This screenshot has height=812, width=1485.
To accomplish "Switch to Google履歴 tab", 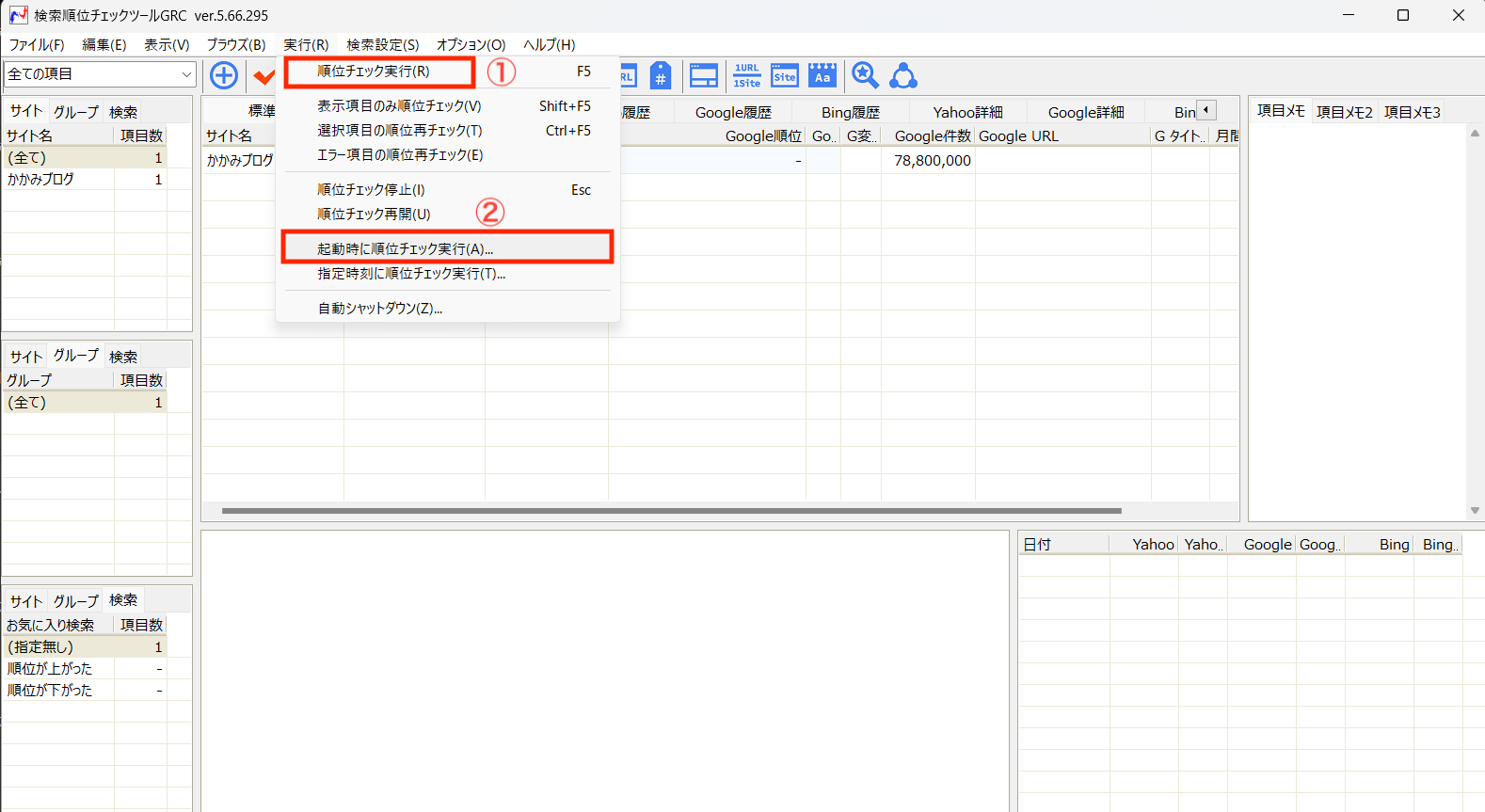I will [733, 112].
